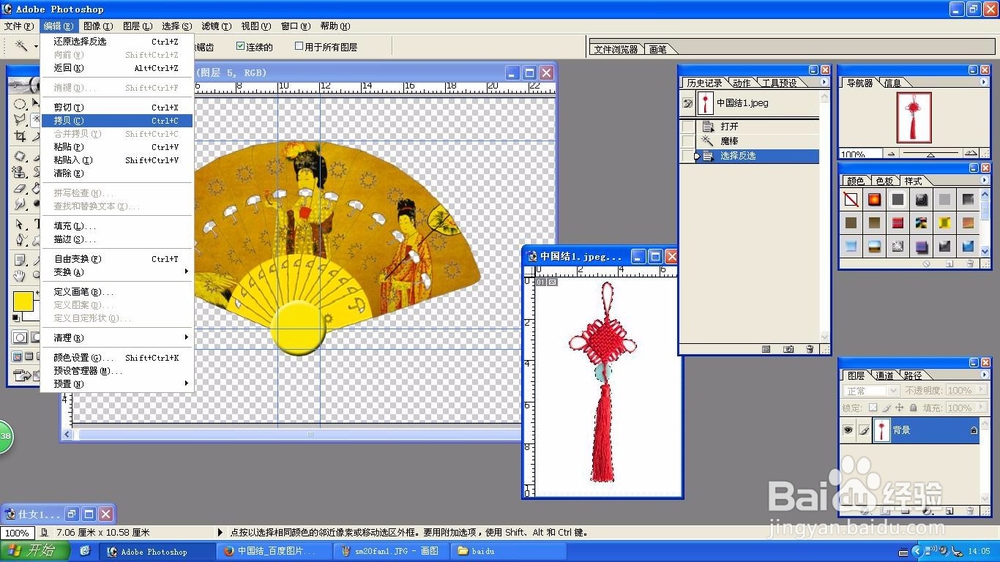Click delete style trash icon in styles panel
The image size is (1000, 562).
[x=970, y=263]
